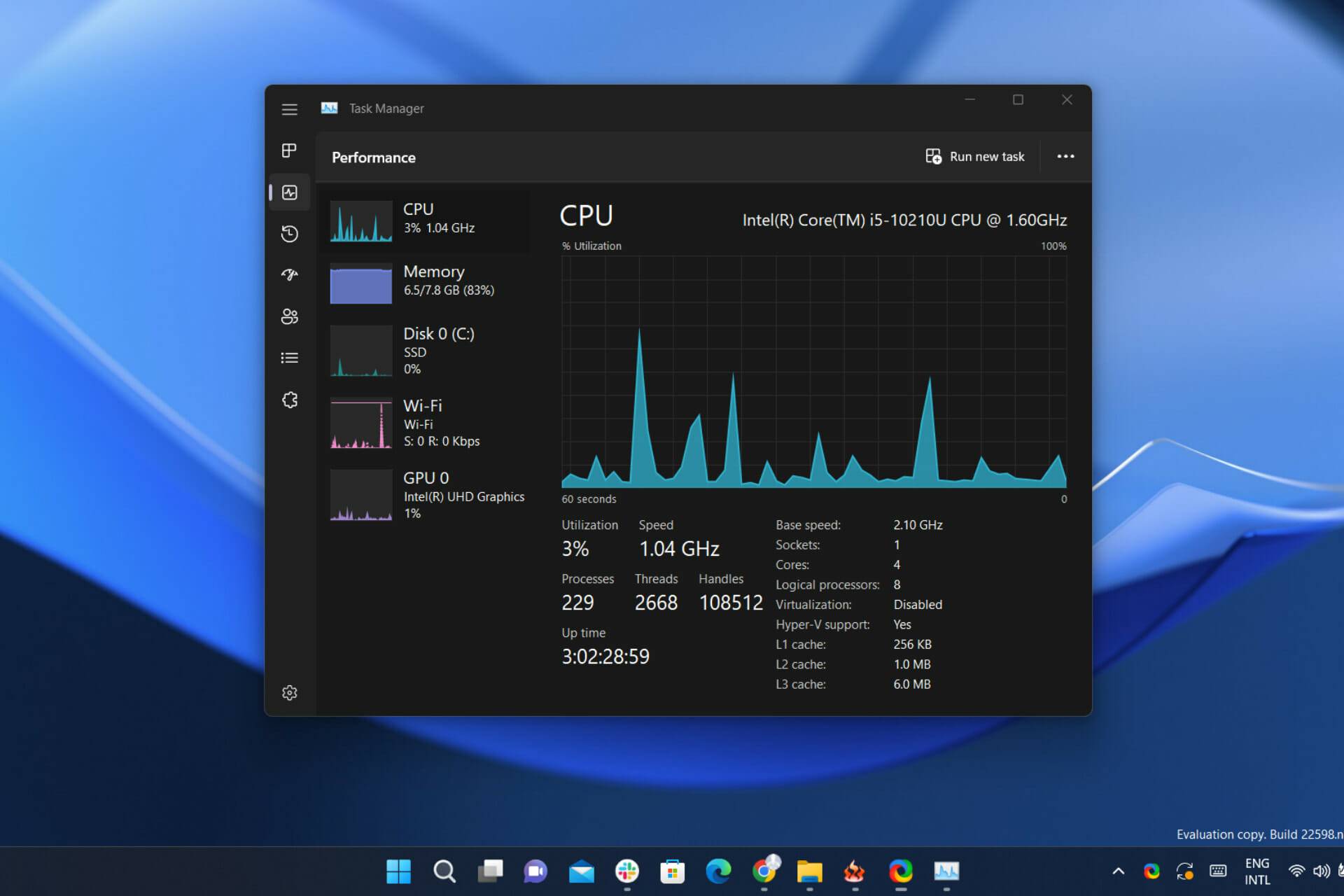Image resolution: width=1344 pixels, height=896 pixels.
Task: Open the Processes view in the sidebar
Action: [x=290, y=150]
